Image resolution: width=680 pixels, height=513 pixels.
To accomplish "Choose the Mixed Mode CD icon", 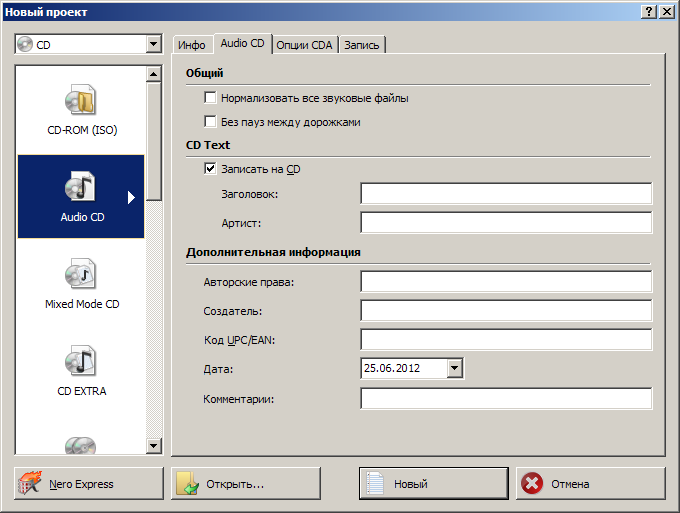I will click(81, 274).
